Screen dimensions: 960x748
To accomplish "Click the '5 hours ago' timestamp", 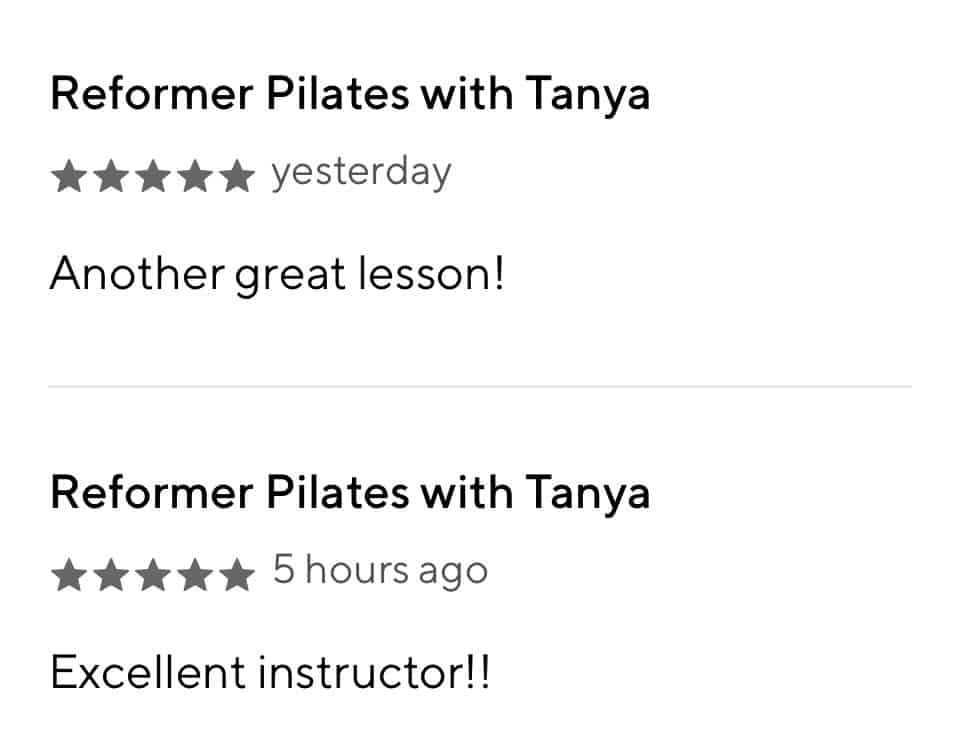I will coord(381,571).
